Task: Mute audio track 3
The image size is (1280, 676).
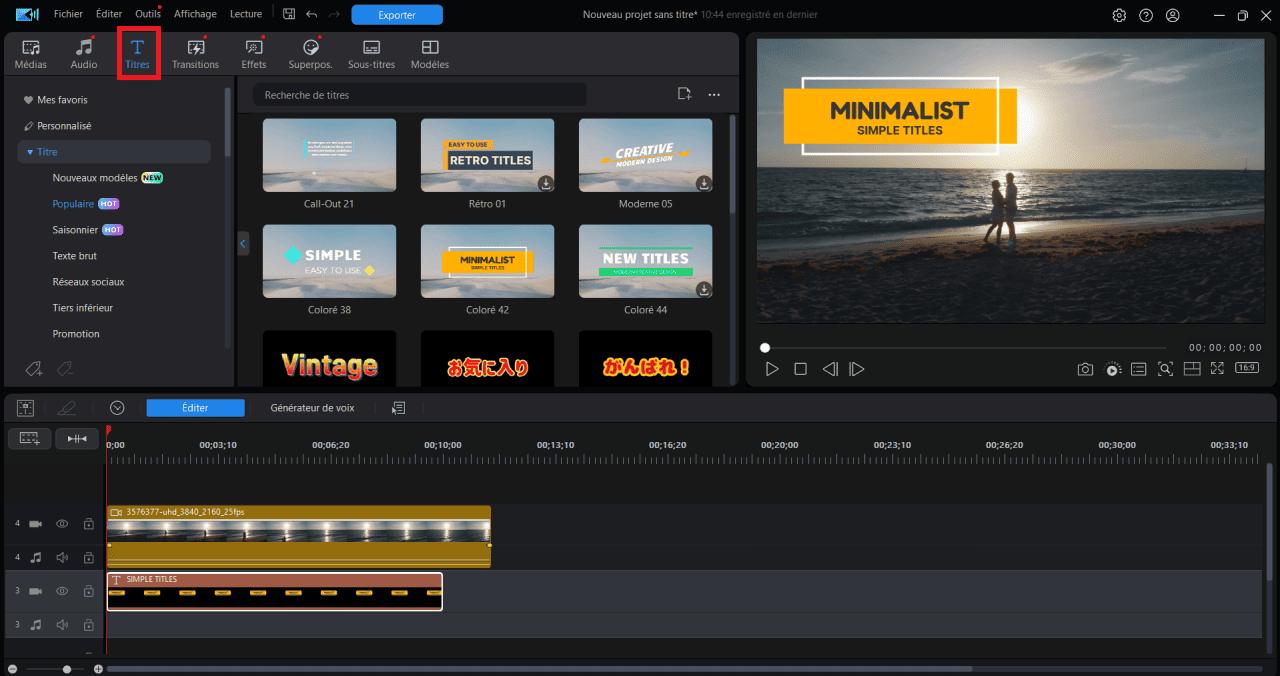Action: point(62,625)
